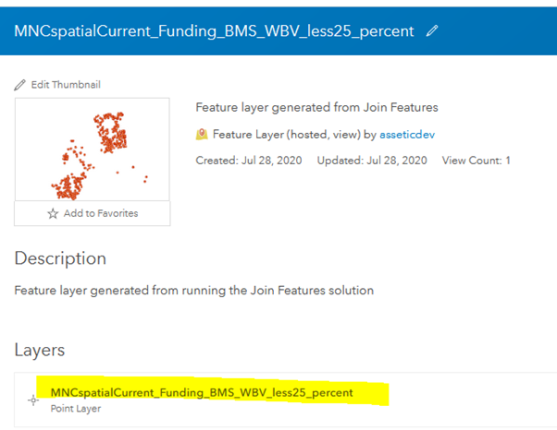Viewport: 557px width, 430px height.
Task: Open the highlighted MNCspatialCurrent_Funding layer link
Action: 202,392
